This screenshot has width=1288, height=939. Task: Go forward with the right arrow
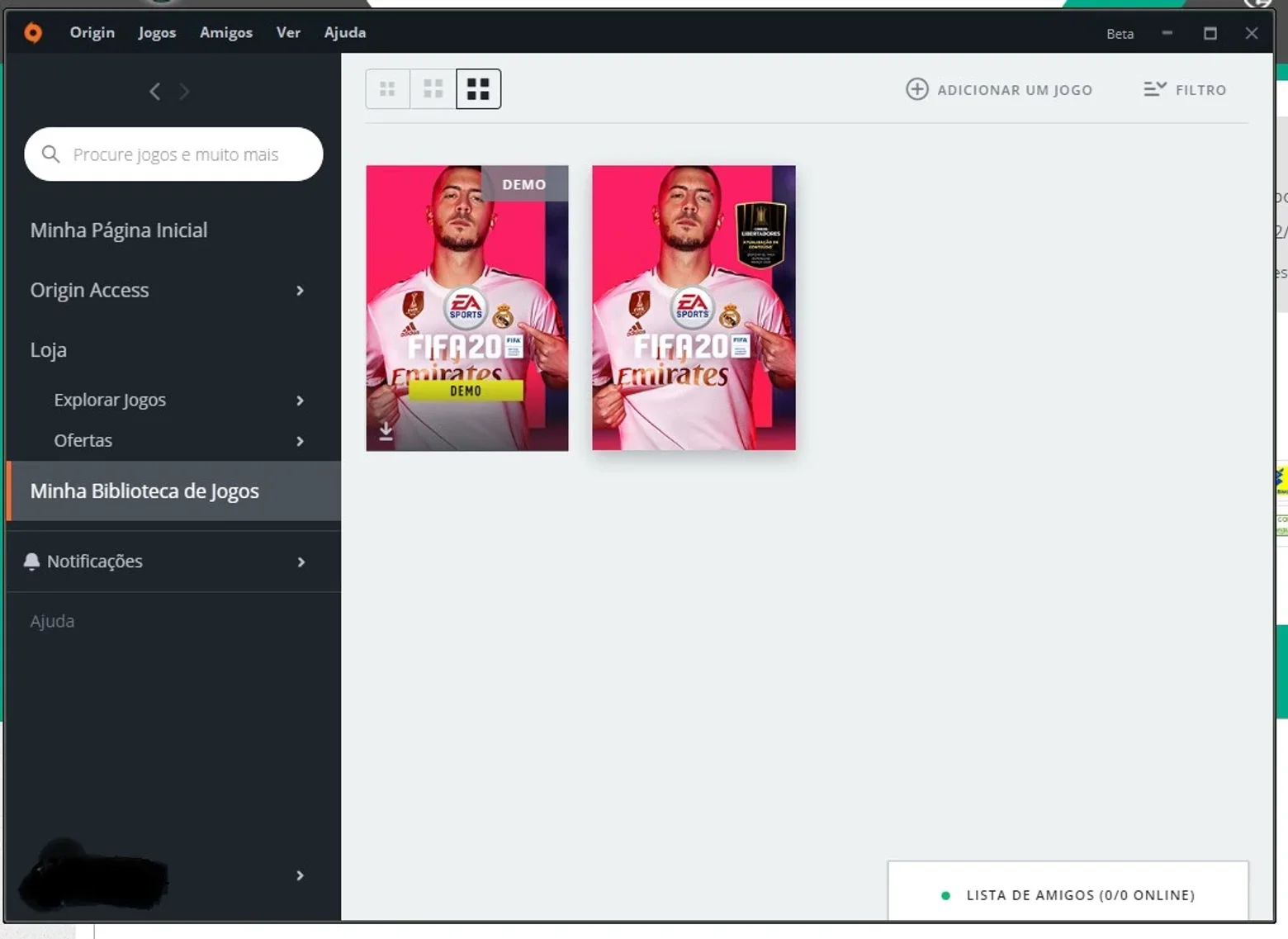tap(184, 92)
